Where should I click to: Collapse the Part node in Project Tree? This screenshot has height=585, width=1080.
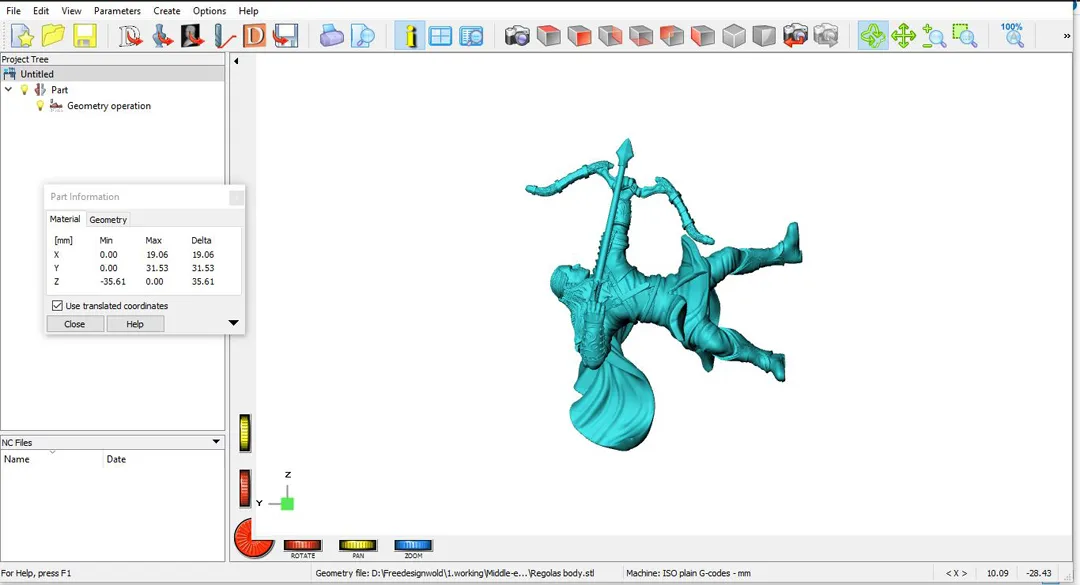click(8, 90)
